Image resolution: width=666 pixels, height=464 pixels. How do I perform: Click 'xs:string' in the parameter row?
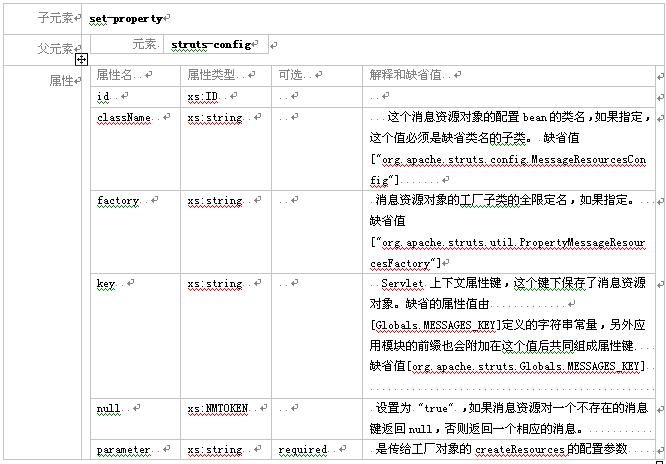pos(215,450)
